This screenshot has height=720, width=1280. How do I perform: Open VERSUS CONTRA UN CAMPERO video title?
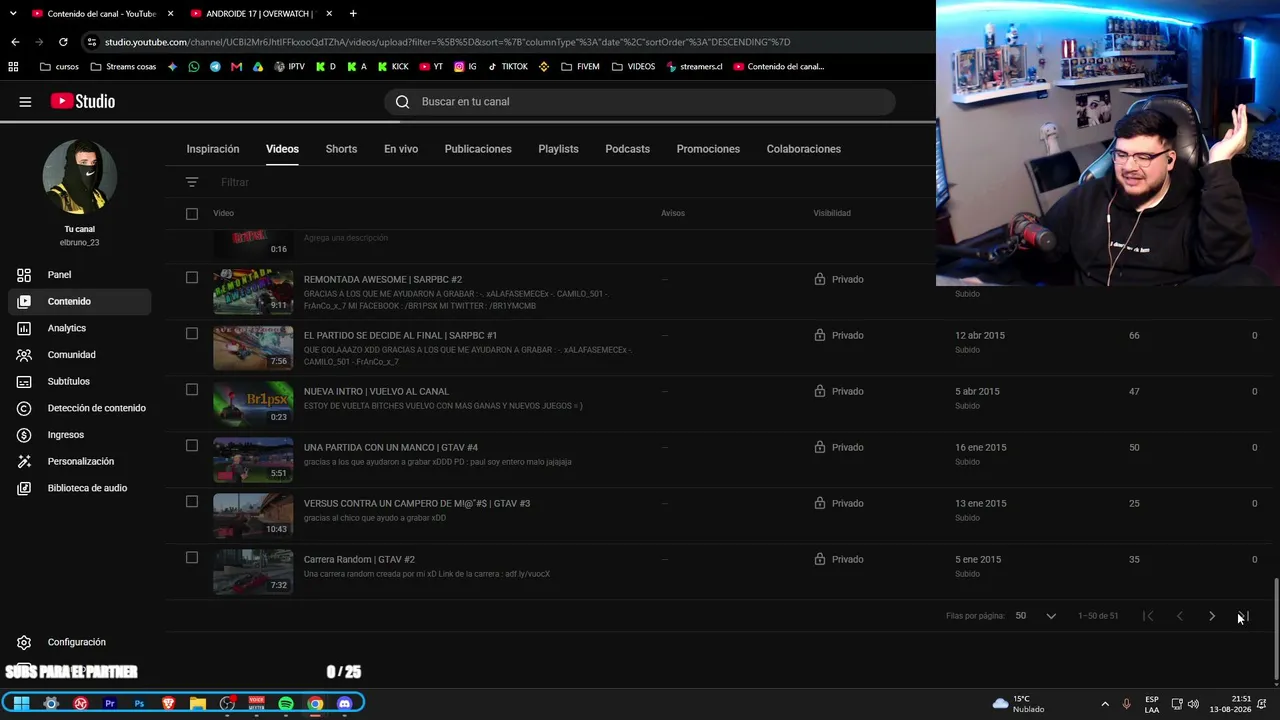tap(417, 504)
